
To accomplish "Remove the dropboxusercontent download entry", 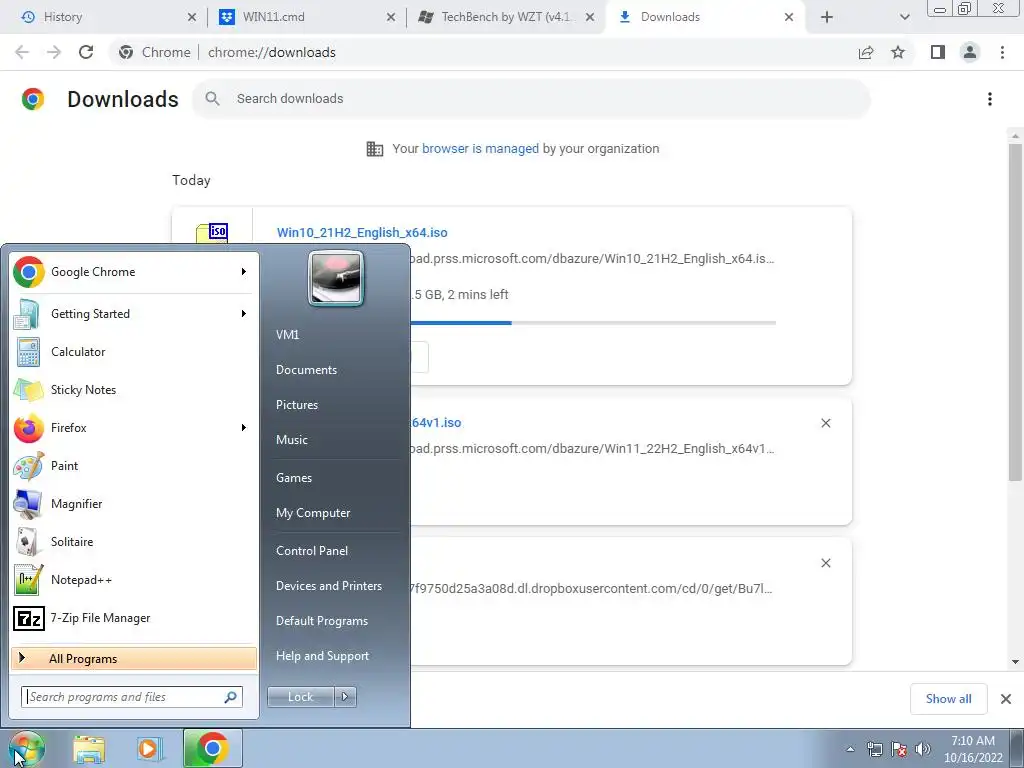I will tap(826, 563).
